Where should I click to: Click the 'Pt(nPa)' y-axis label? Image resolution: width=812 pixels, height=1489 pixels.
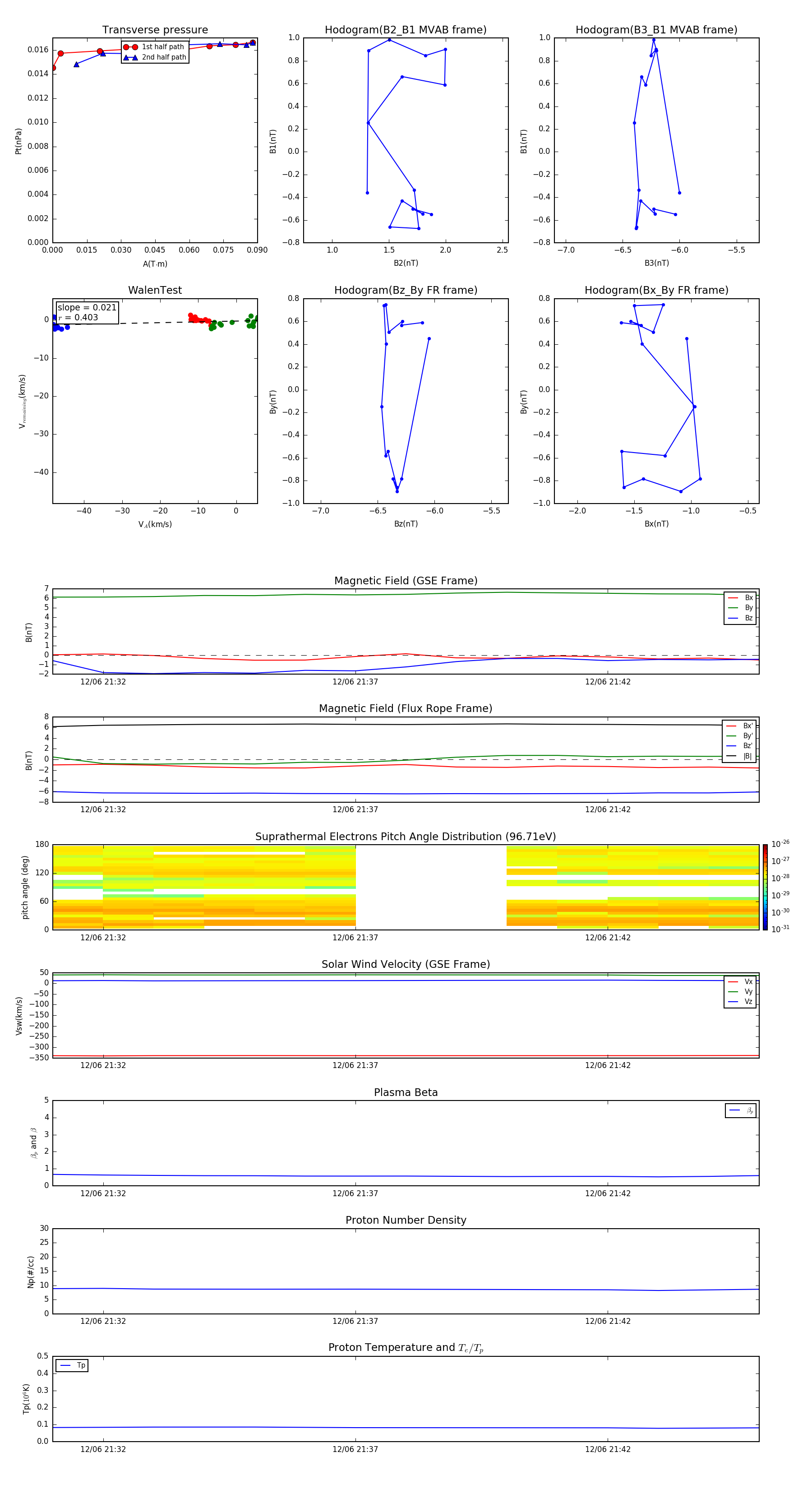pyautogui.click(x=18, y=141)
